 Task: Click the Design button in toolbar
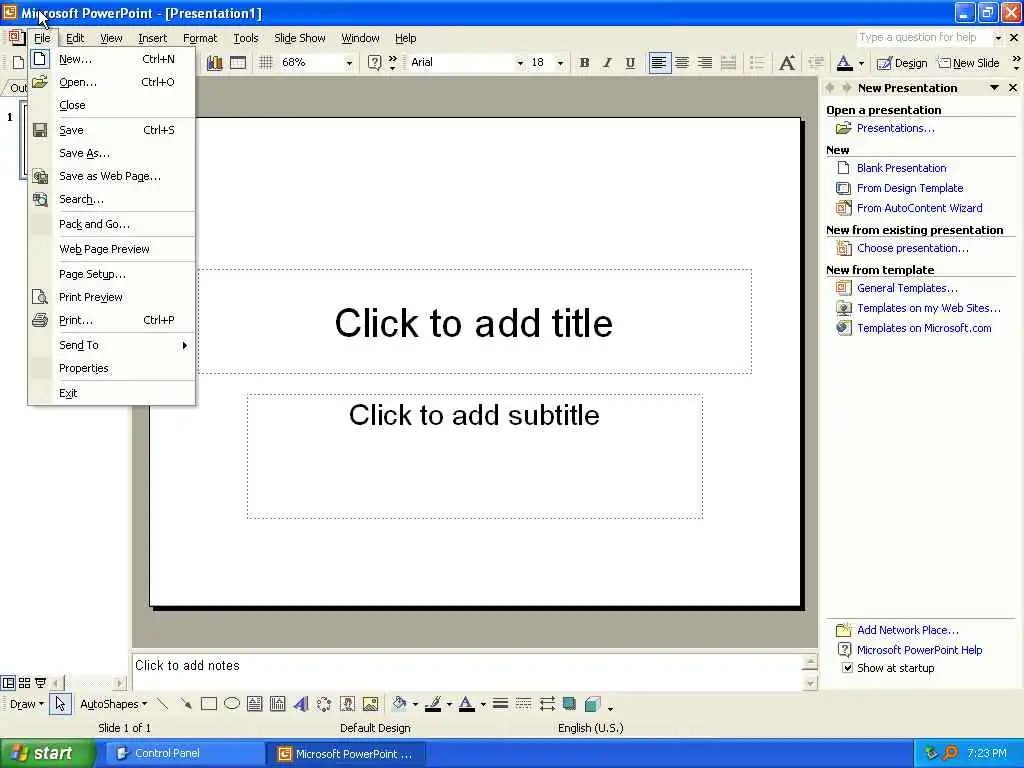(x=902, y=63)
